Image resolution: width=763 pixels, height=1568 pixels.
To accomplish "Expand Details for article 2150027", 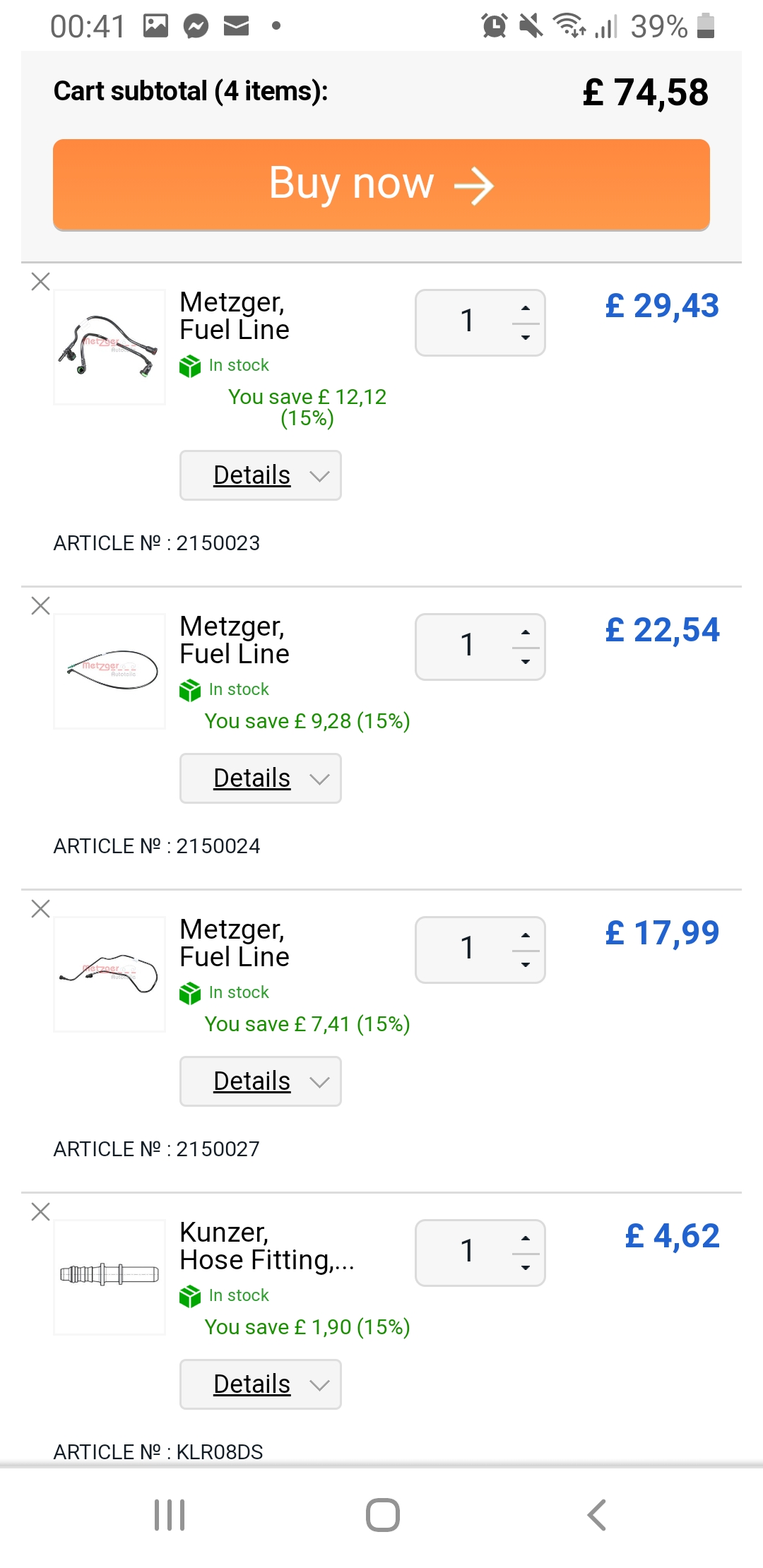I will [261, 1081].
